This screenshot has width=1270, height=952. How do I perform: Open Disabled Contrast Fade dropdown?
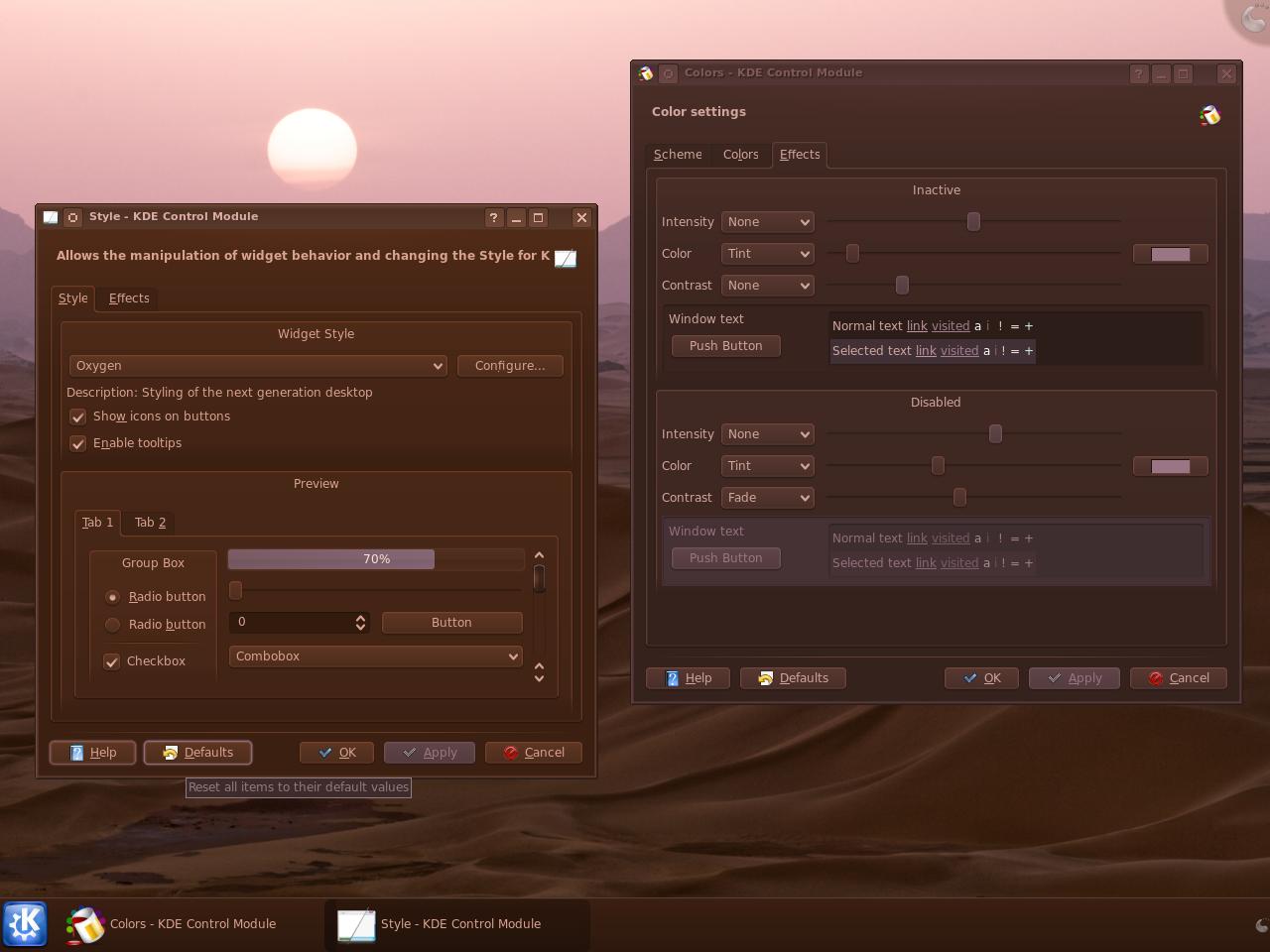768,498
